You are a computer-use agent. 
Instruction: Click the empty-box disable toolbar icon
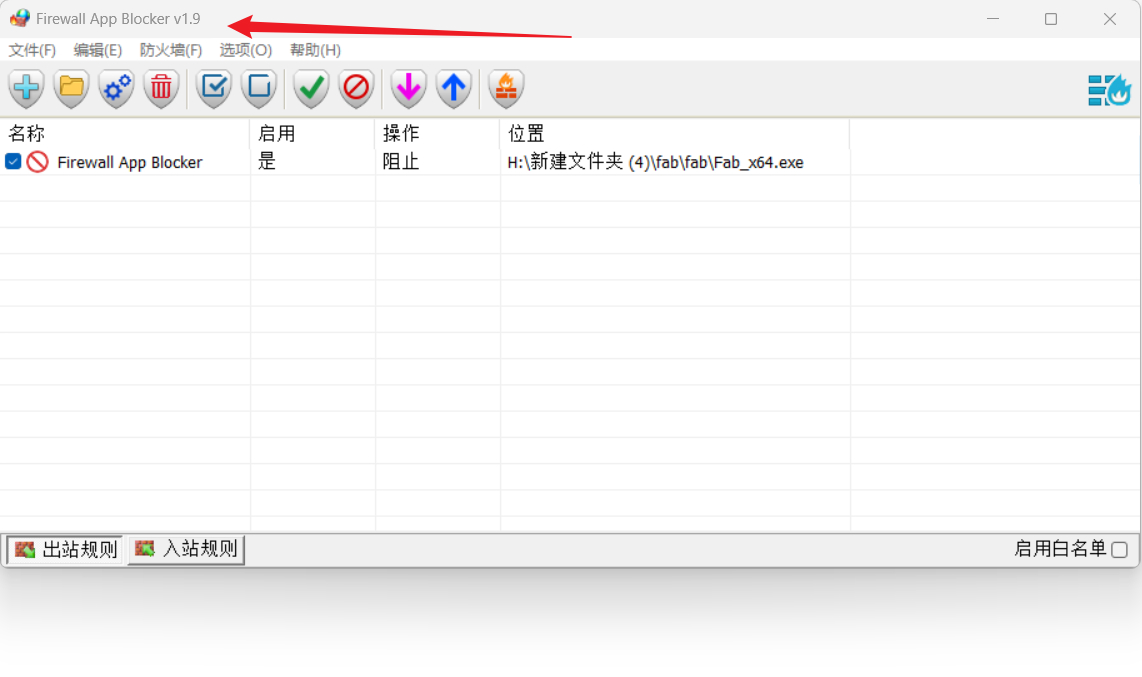pyautogui.click(x=259, y=88)
